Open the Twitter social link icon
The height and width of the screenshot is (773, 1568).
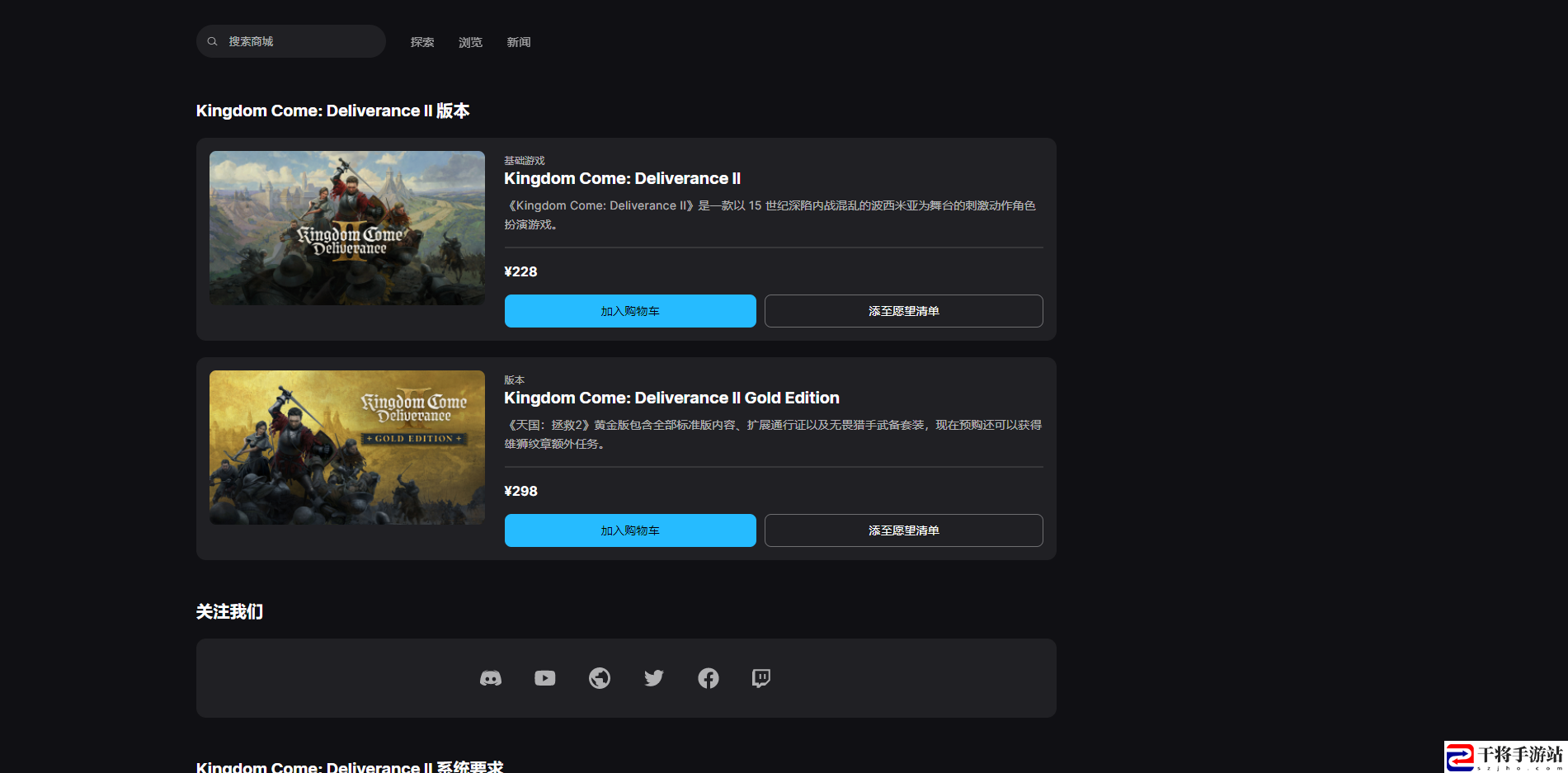654,678
